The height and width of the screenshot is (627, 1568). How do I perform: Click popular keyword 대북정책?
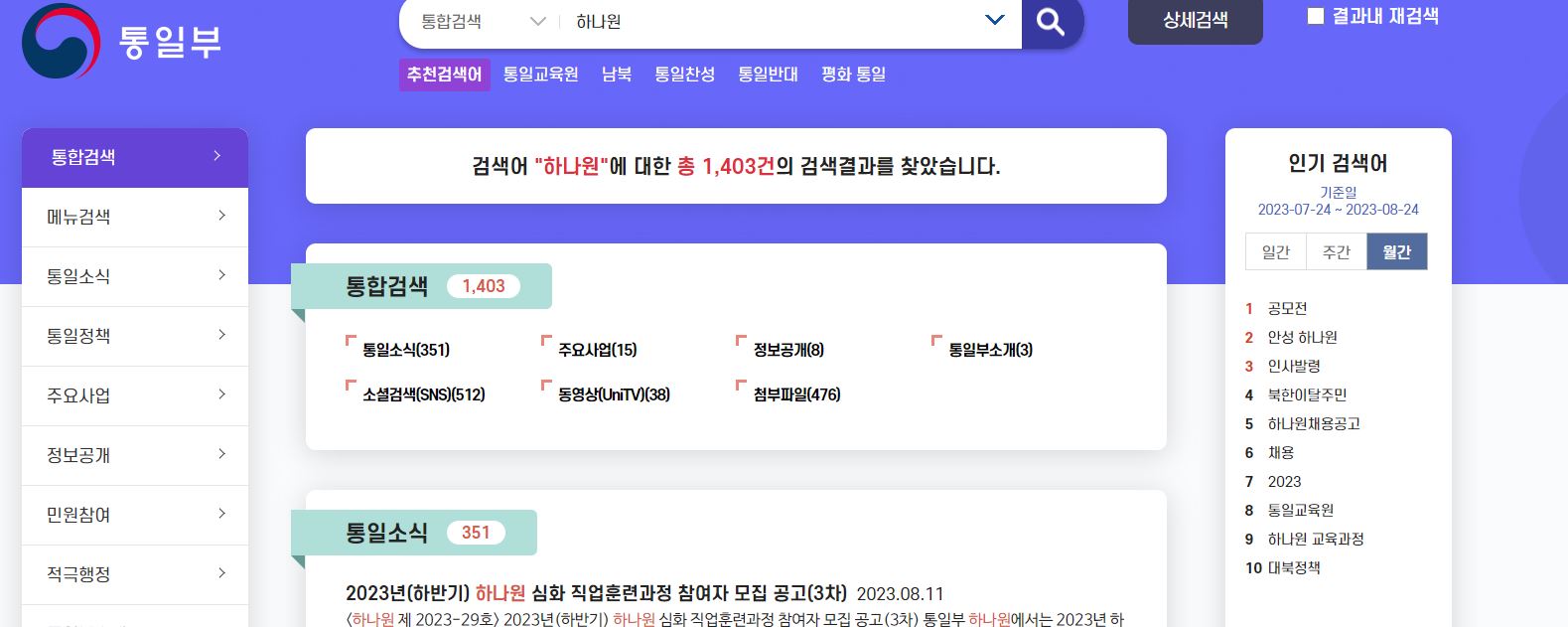pos(1294,568)
